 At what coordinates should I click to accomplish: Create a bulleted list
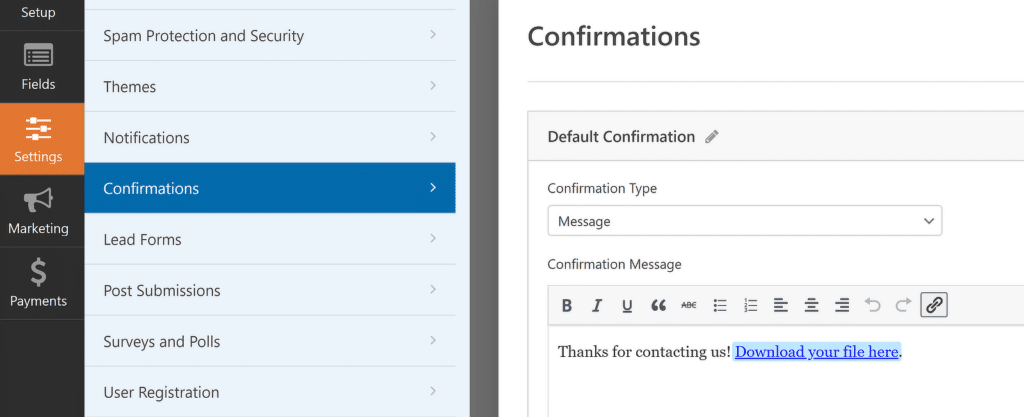pyautogui.click(x=720, y=305)
